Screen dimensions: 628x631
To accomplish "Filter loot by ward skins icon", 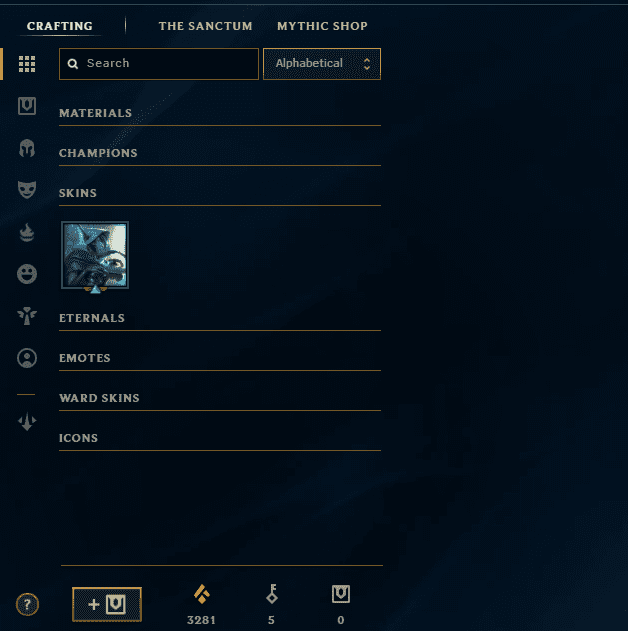I will pyautogui.click(x=27, y=316).
